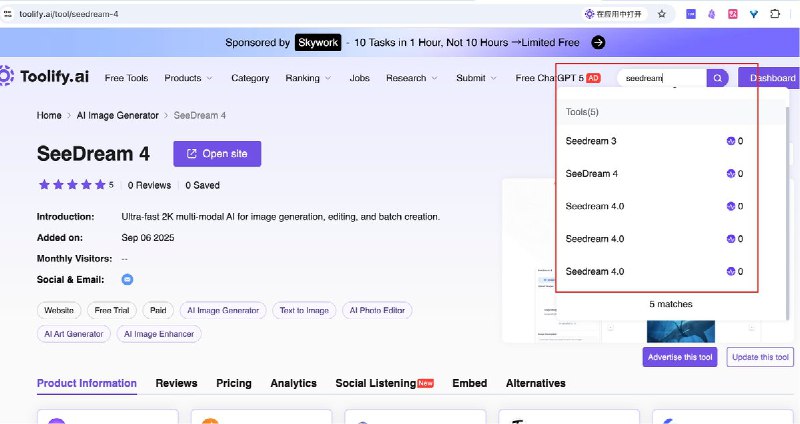This screenshot has width=800, height=424.
Task: Click the Sep 06 2025 added date
Action: [x=147, y=238]
